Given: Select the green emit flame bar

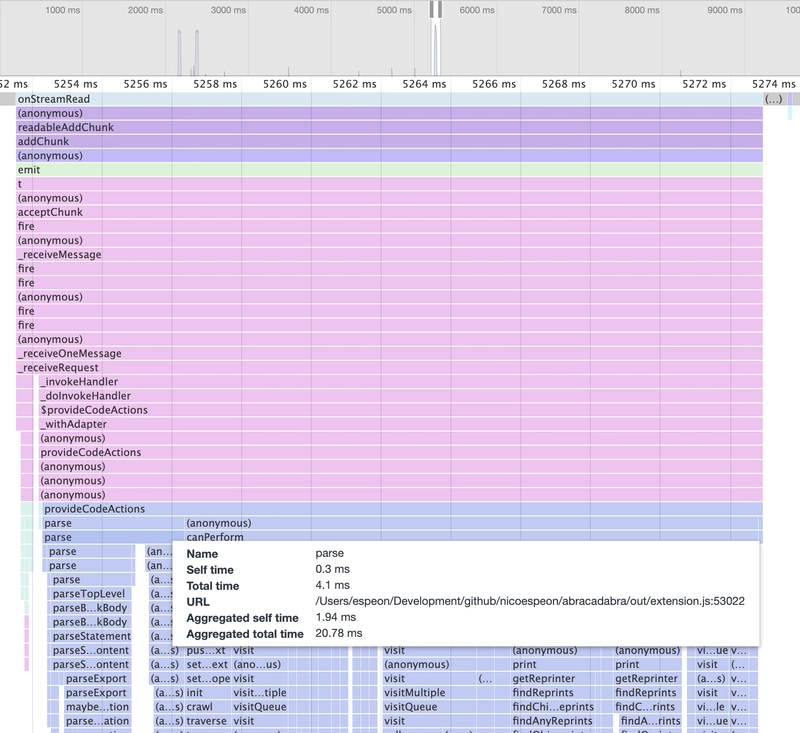Looking at the screenshot, I should pos(389,170).
